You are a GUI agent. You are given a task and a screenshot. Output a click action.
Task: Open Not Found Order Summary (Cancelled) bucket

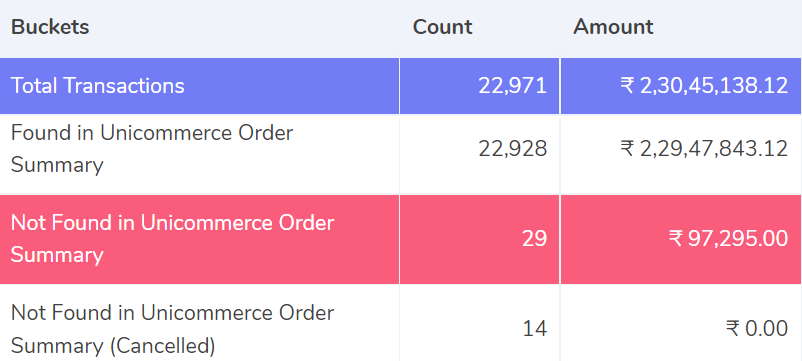[x=172, y=329]
